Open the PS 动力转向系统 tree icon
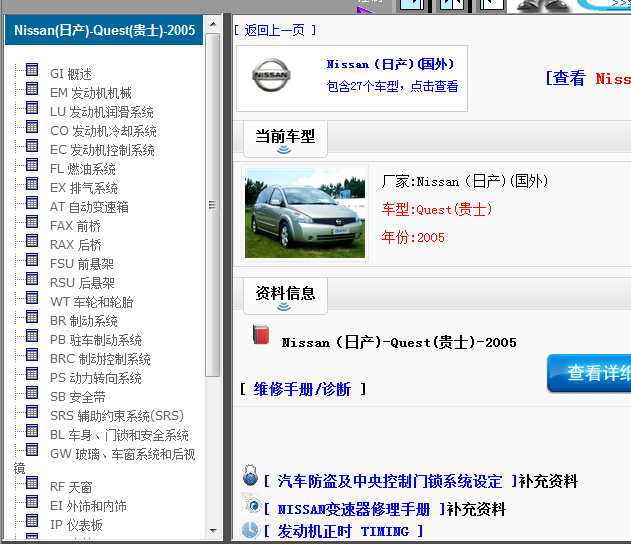This screenshot has width=631, height=544. (32, 374)
